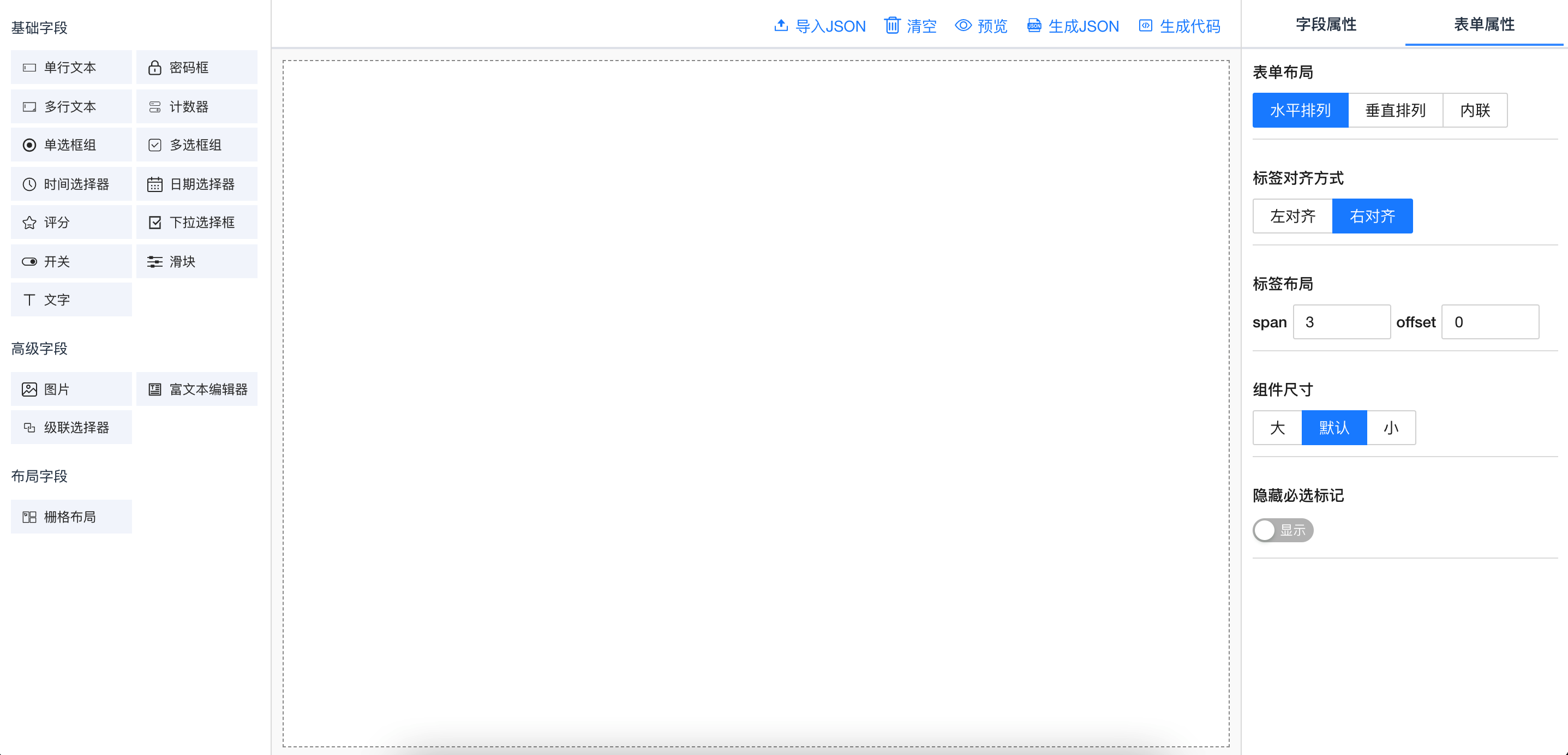
Task: Choose 垂直排列 form layout option
Action: coord(1395,111)
